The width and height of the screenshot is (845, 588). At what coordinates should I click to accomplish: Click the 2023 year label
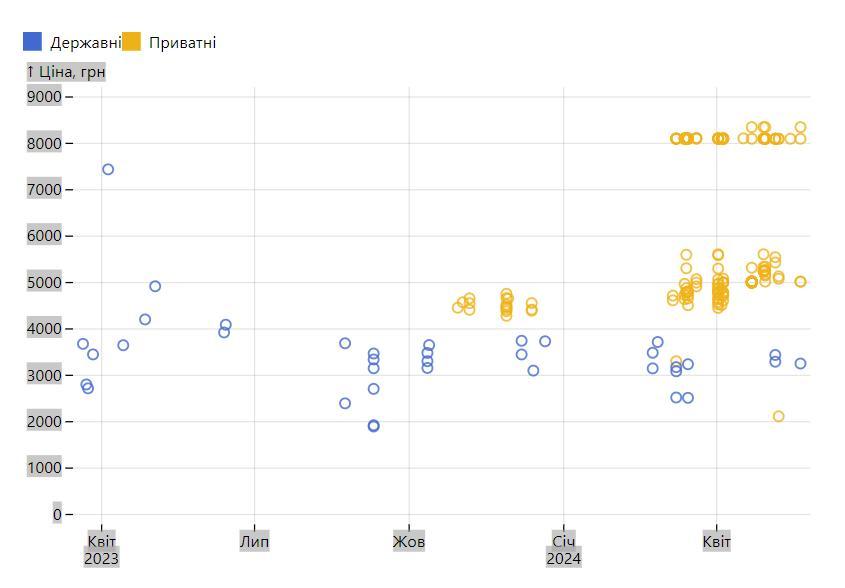pyautogui.click(x=101, y=558)
